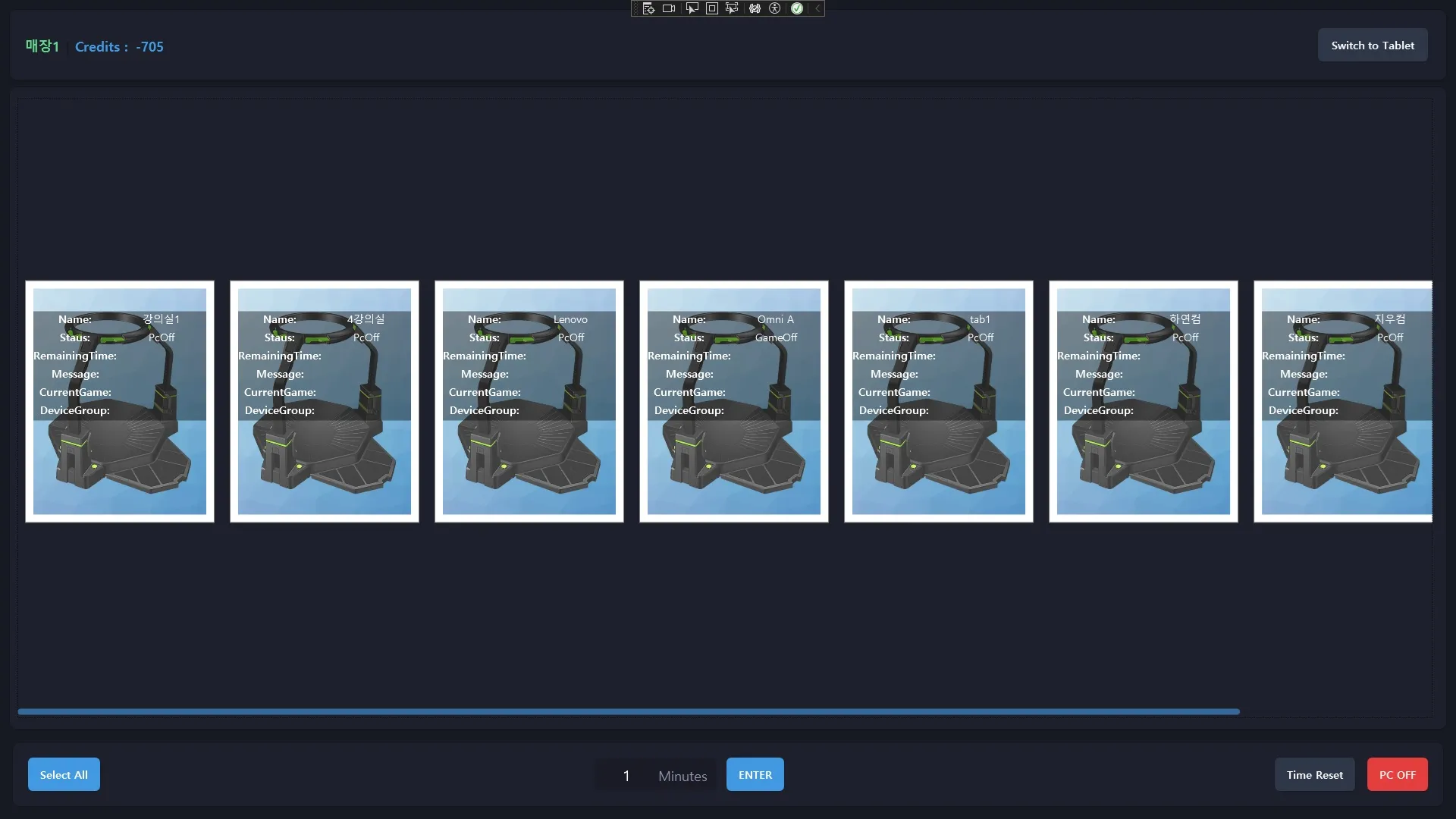Viewport: 1456px width, 819px height.
Task: Select the Omni A device card
Action: (734, 401)
